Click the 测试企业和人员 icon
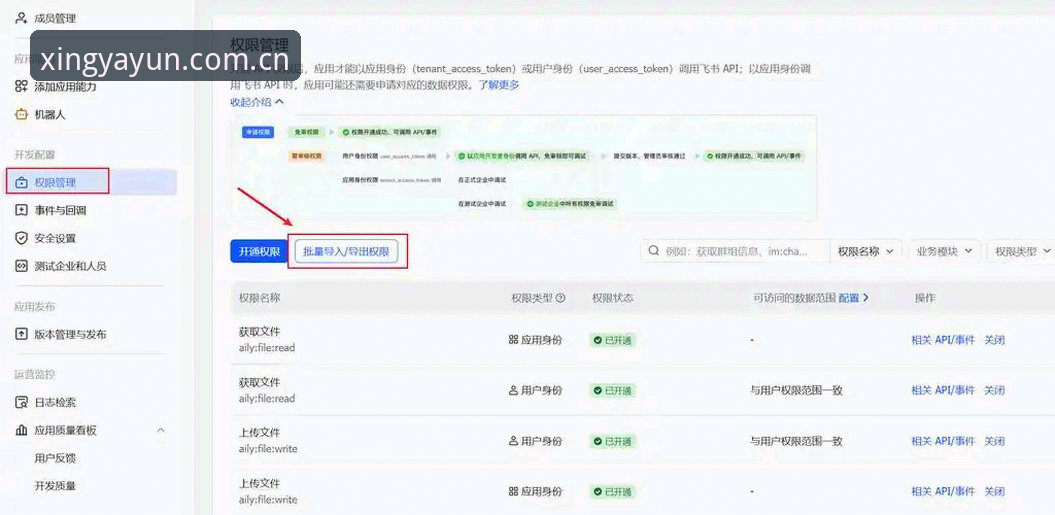Image resolution: width=1055 pixels, height=515 pixels. tap(22, 266)
